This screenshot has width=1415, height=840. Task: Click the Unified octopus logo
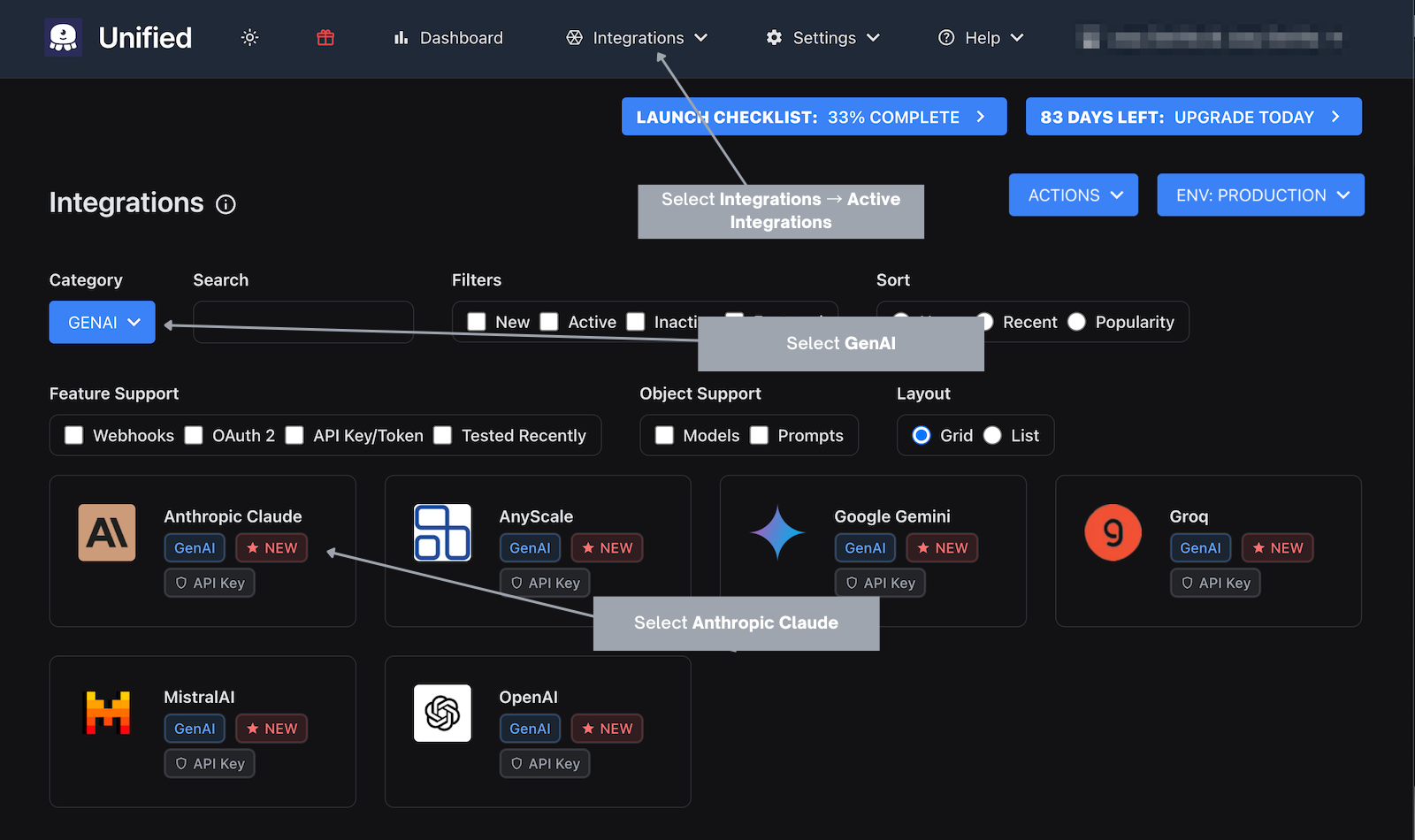coord(62,37)
